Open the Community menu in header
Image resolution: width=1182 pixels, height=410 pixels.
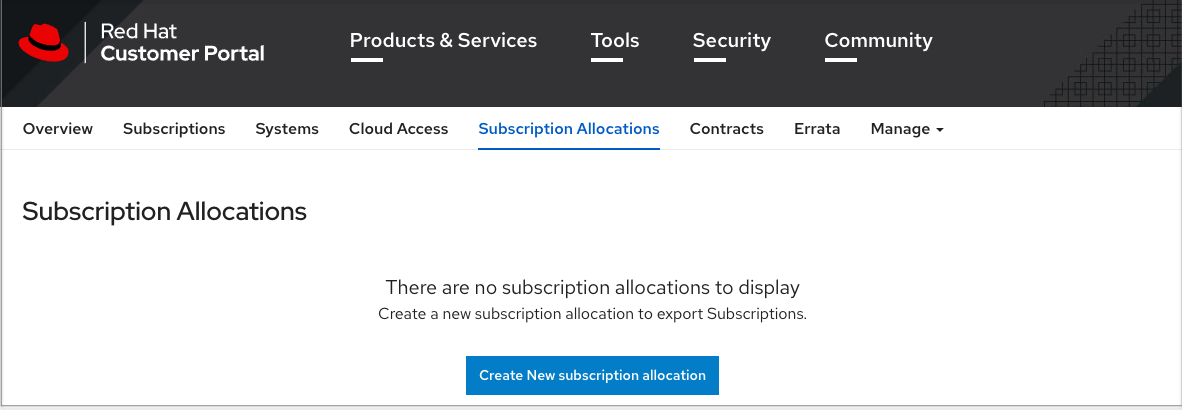click(878, 41)
